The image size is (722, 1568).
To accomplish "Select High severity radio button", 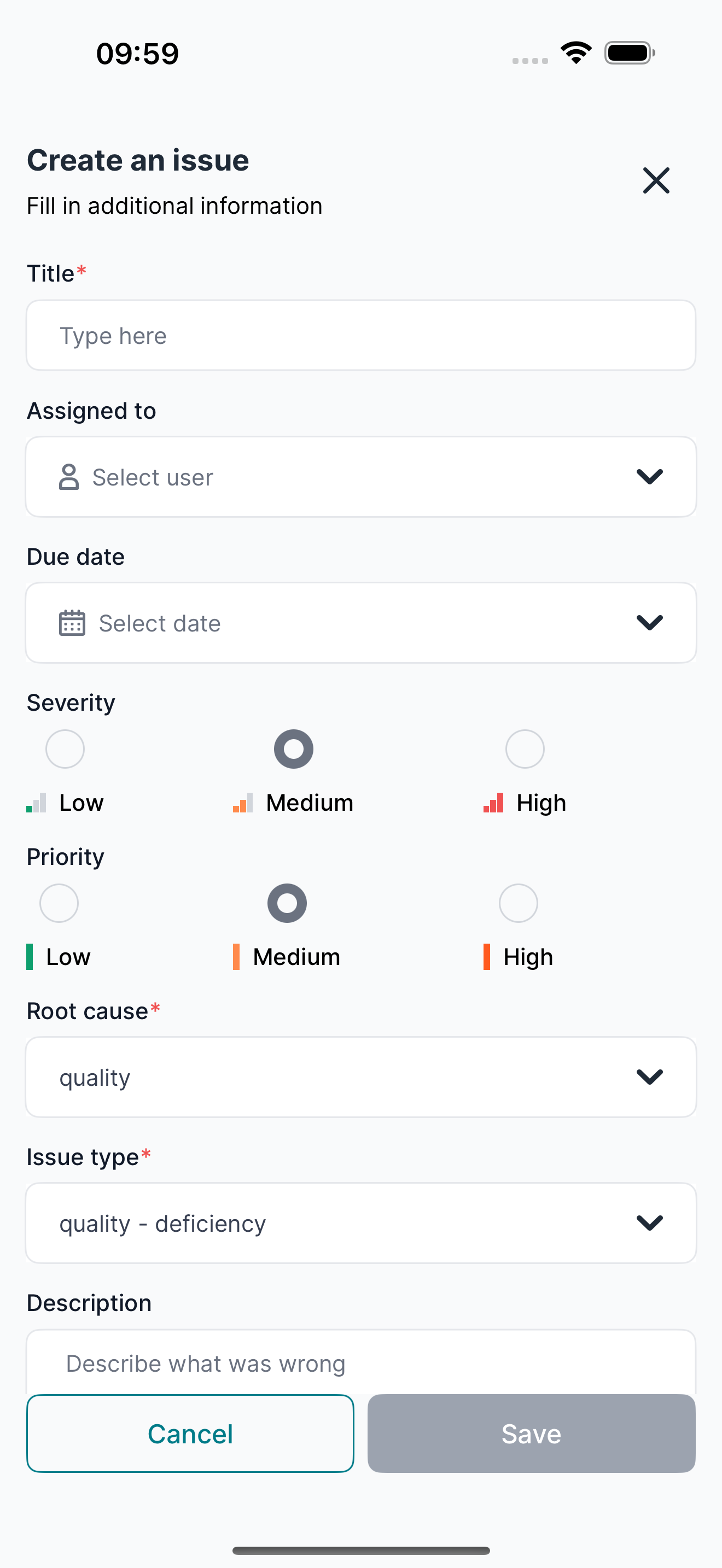I will click(x=525, y=748).
